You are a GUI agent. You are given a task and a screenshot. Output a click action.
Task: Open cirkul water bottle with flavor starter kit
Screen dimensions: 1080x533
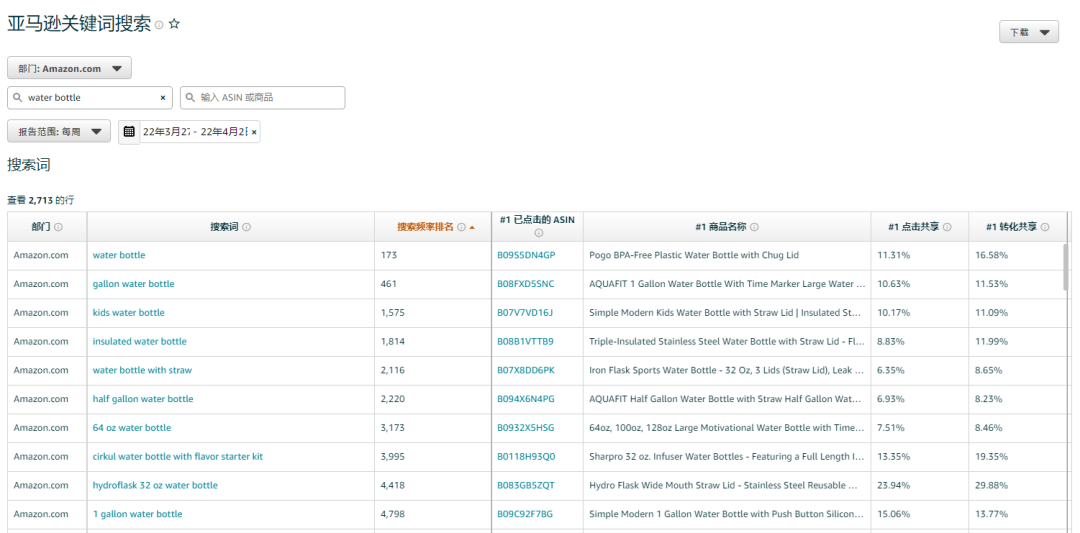coord(178,457)
